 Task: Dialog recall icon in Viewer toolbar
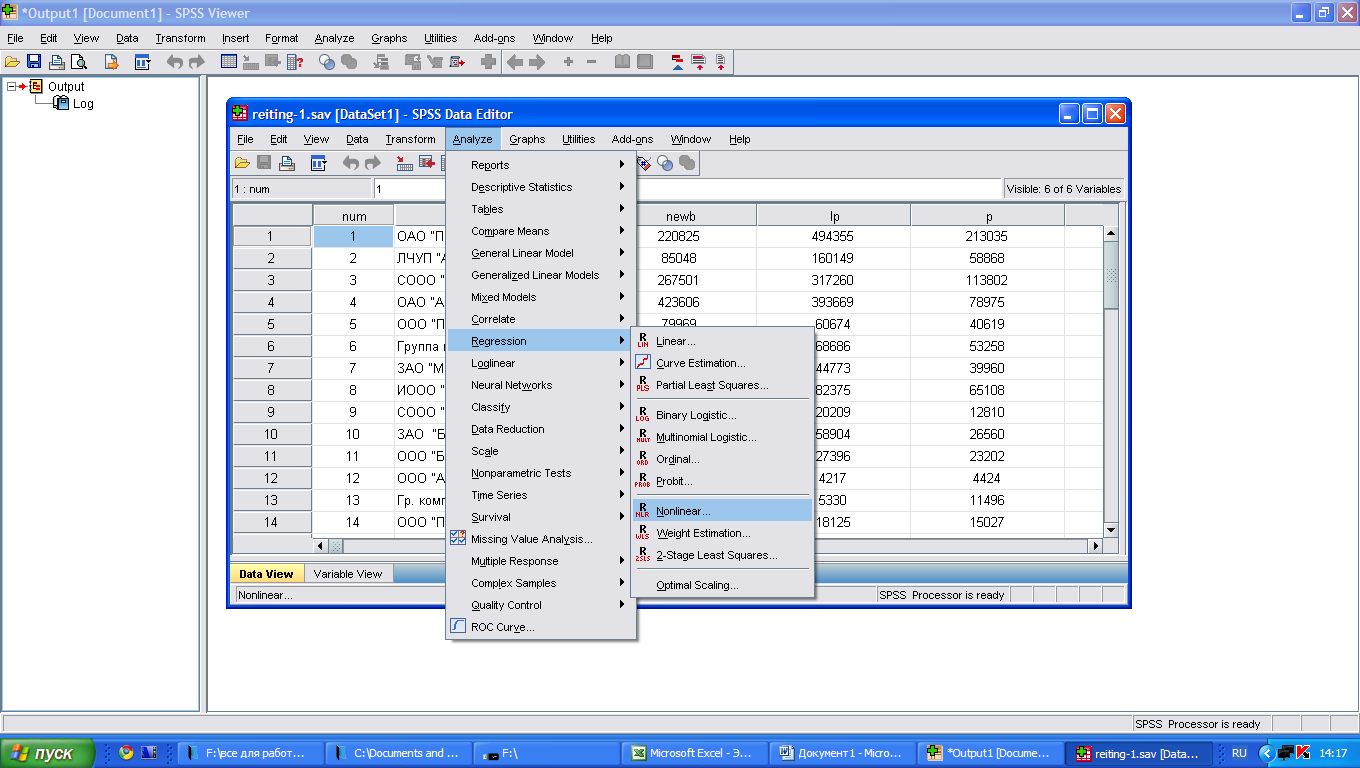(x=143, y=62)
